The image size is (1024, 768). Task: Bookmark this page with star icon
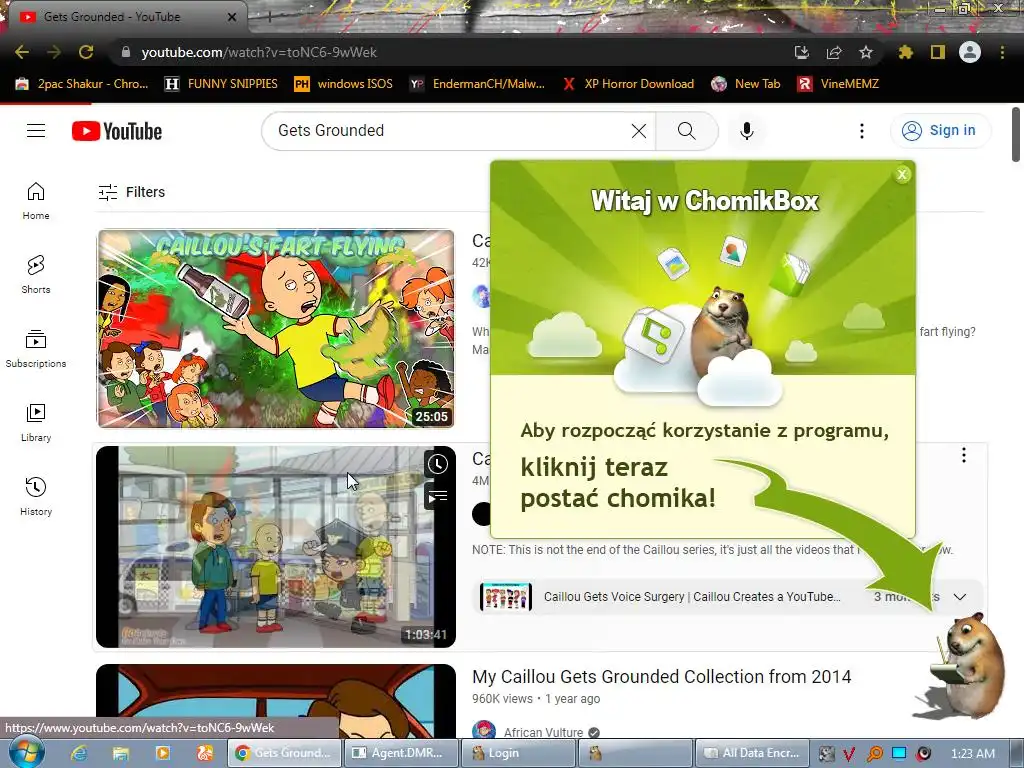tap(866, 52)
